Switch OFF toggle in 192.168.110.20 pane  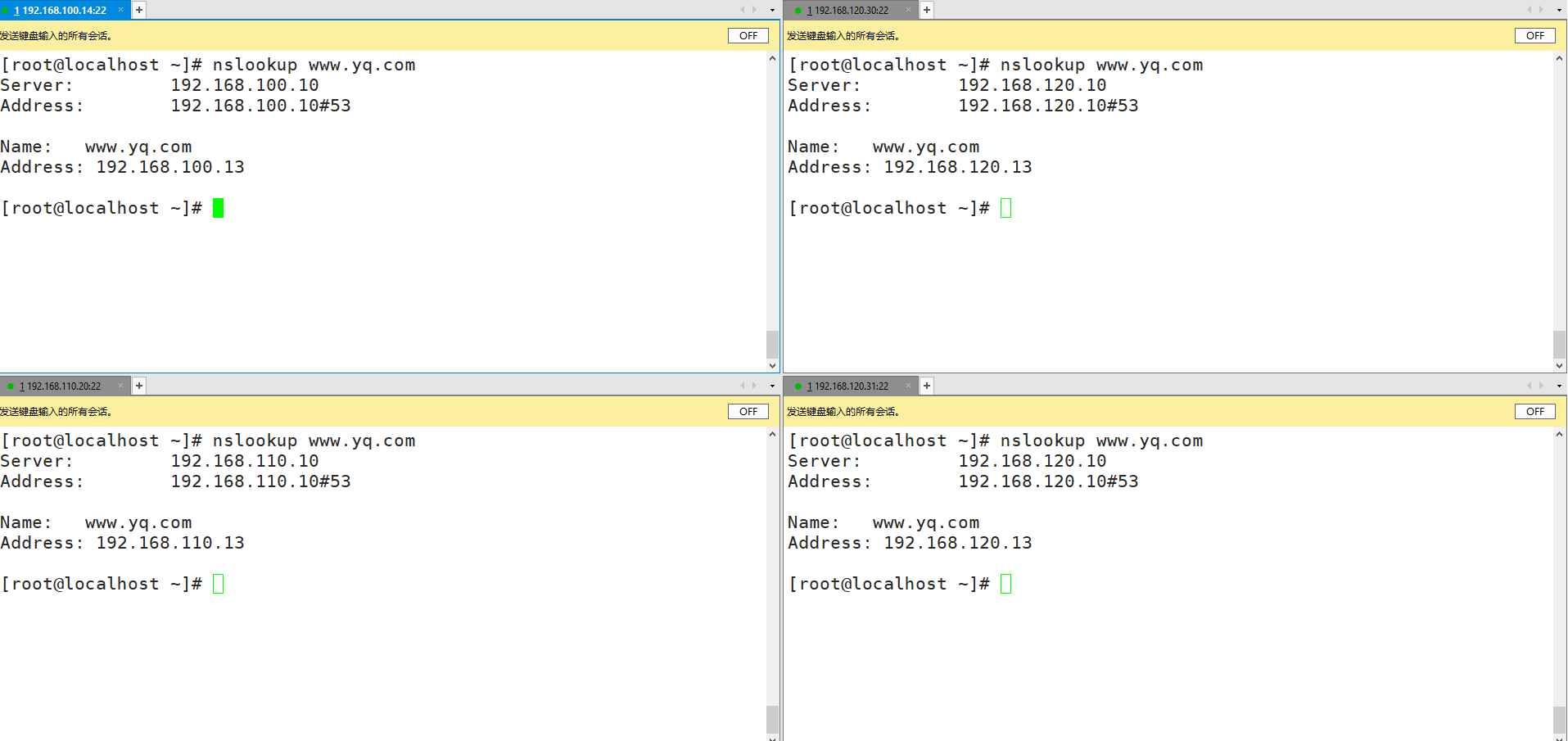click(x=748, y=411)
